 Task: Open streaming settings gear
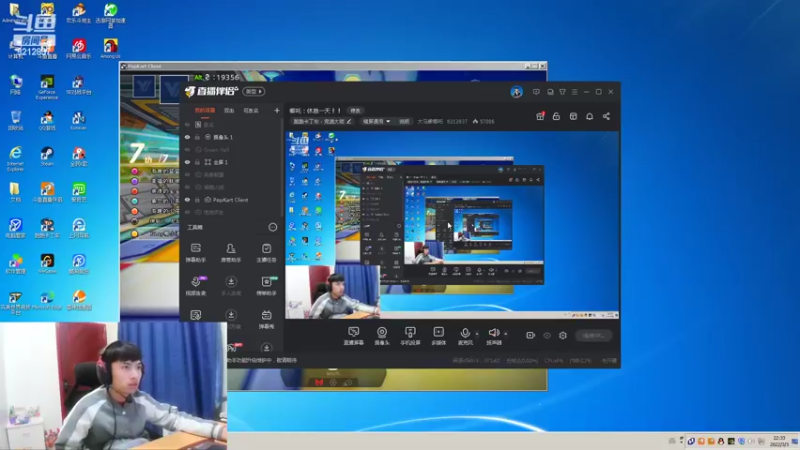563,335
